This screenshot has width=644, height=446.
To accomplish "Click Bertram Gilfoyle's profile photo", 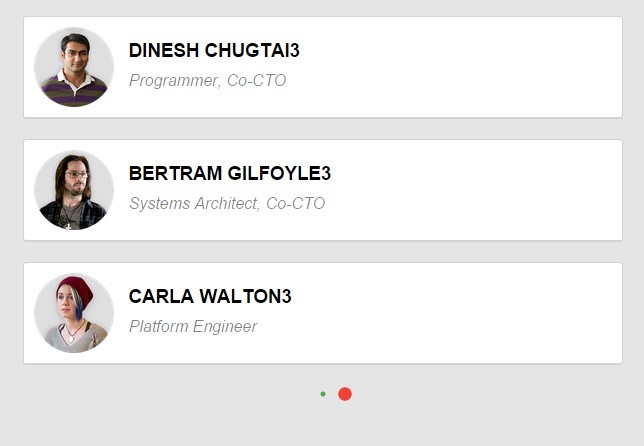I will pyautogui.click(x=74, y=190).
